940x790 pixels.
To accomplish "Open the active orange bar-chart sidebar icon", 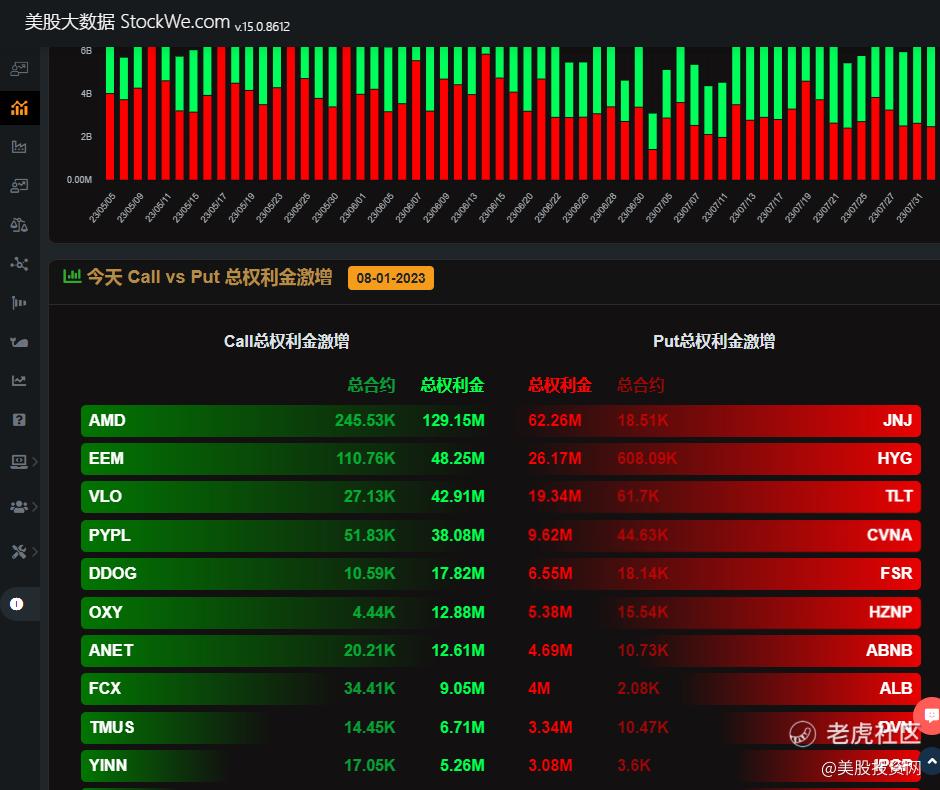I will (x=19, y=108).
